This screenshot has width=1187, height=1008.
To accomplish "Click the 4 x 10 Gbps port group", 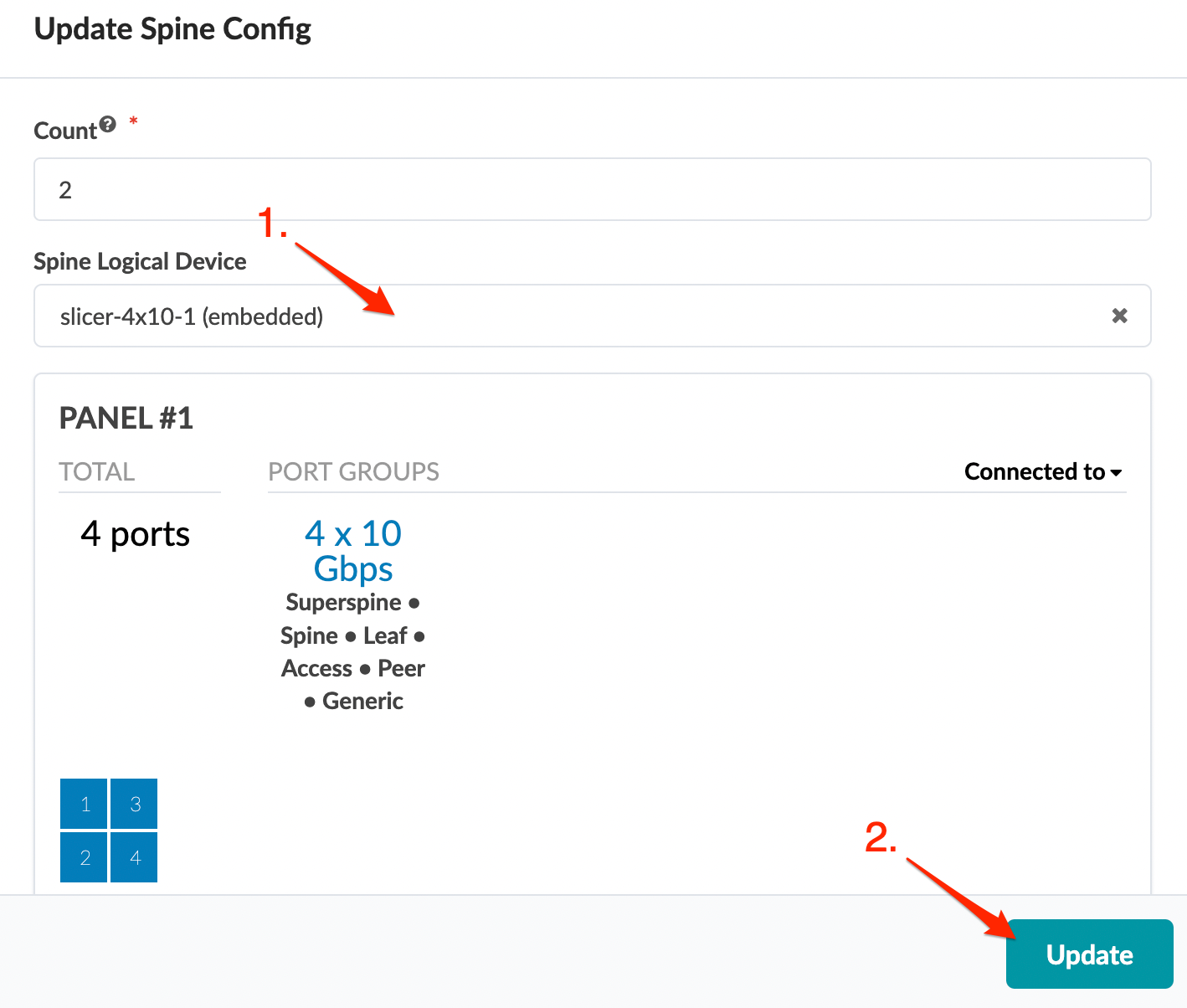I will 353,551.
